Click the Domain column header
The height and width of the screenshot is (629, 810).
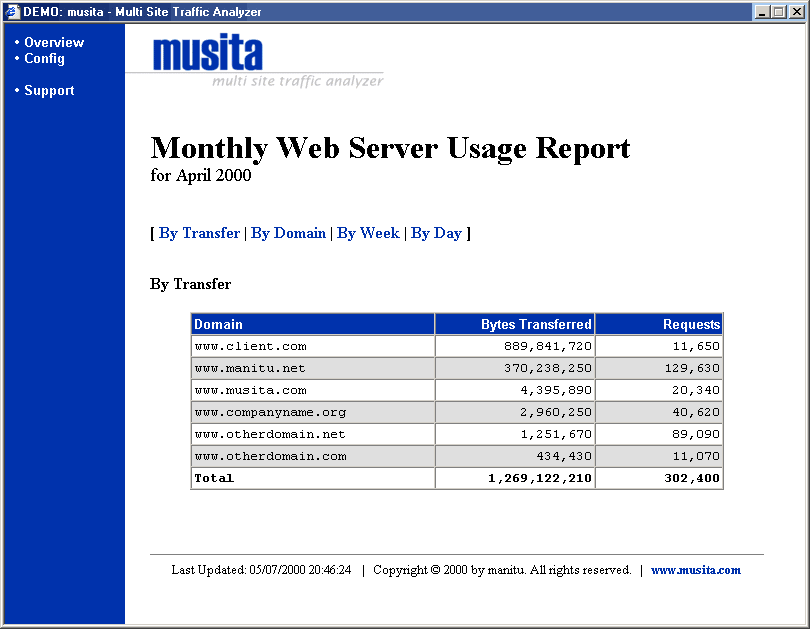point(313,324)
